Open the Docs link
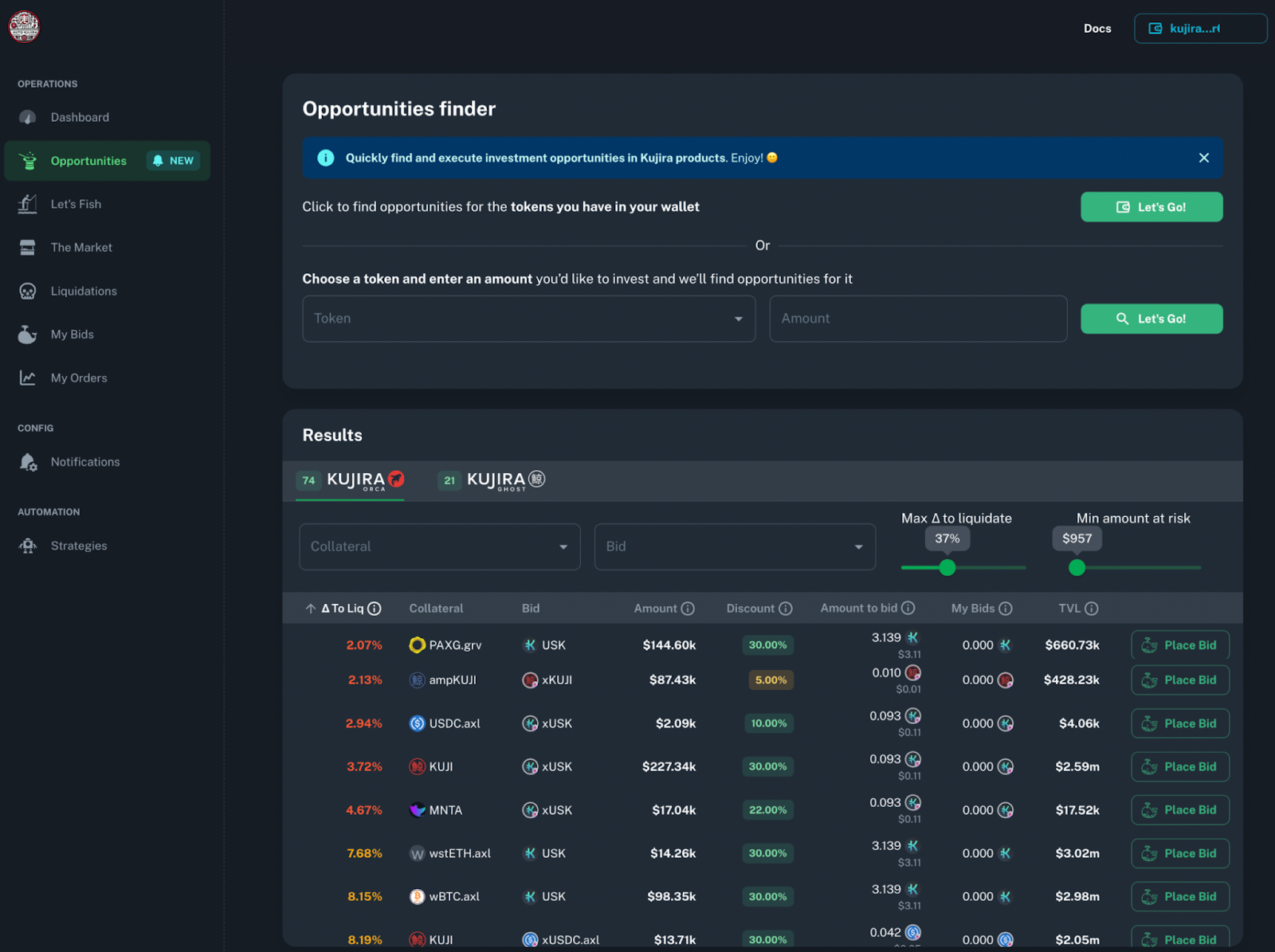The width and height of the screenshot is (1275, 952). 1097,29
